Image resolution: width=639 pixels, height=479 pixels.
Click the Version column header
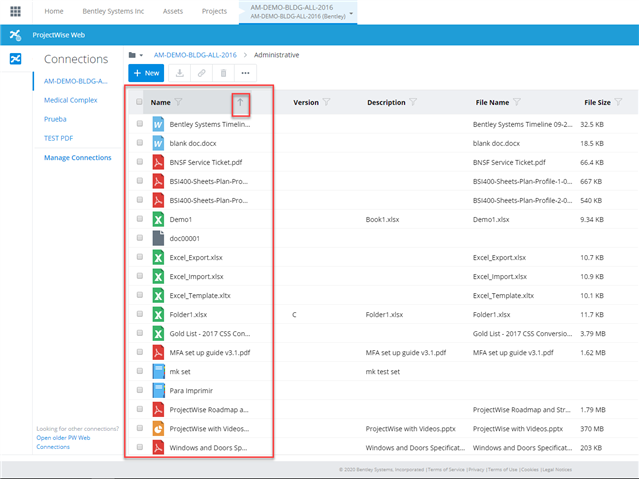306,102
